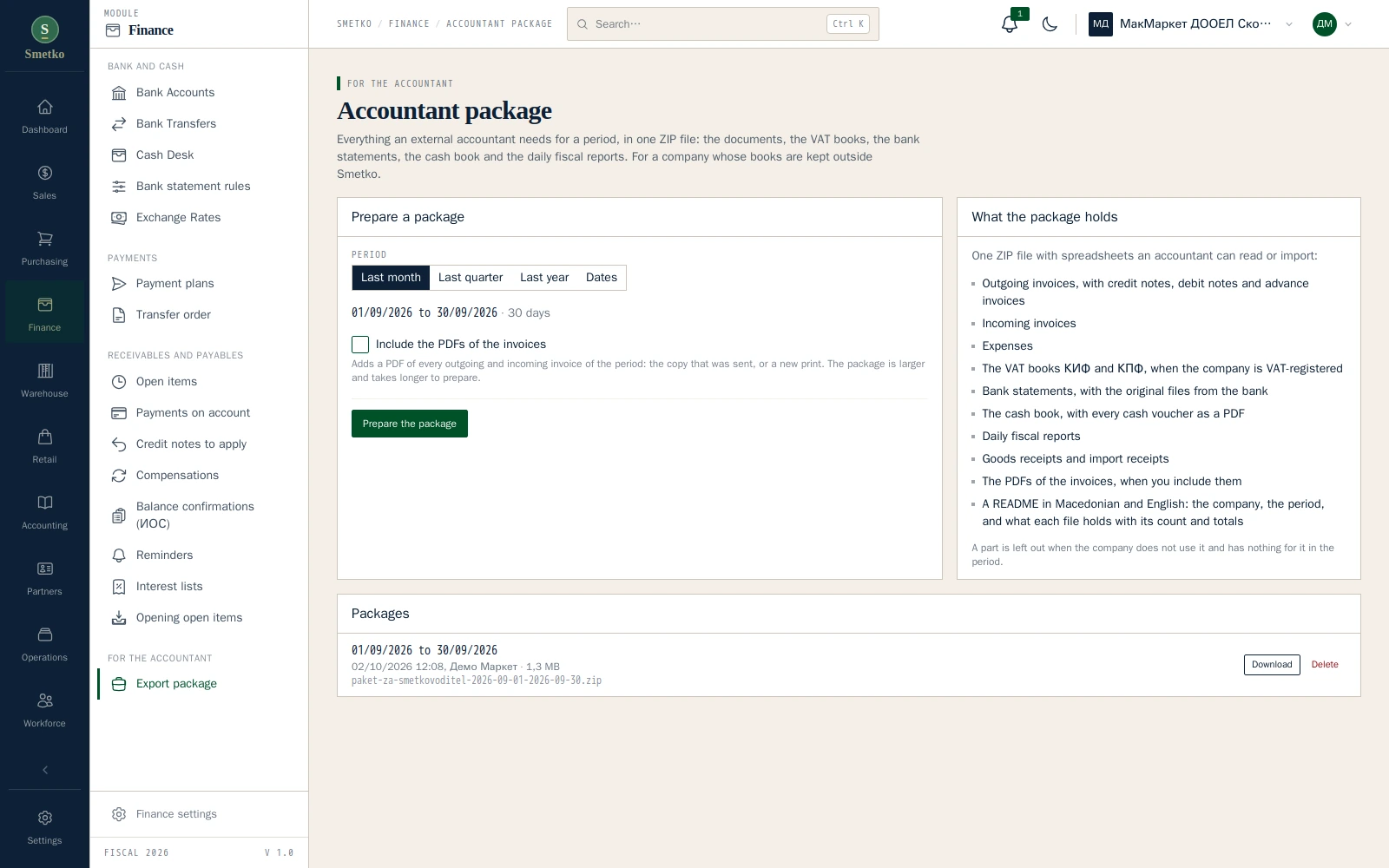Delete the September 2026 package
This screenshot has width=1389, height=868.
click(1325, 665)
